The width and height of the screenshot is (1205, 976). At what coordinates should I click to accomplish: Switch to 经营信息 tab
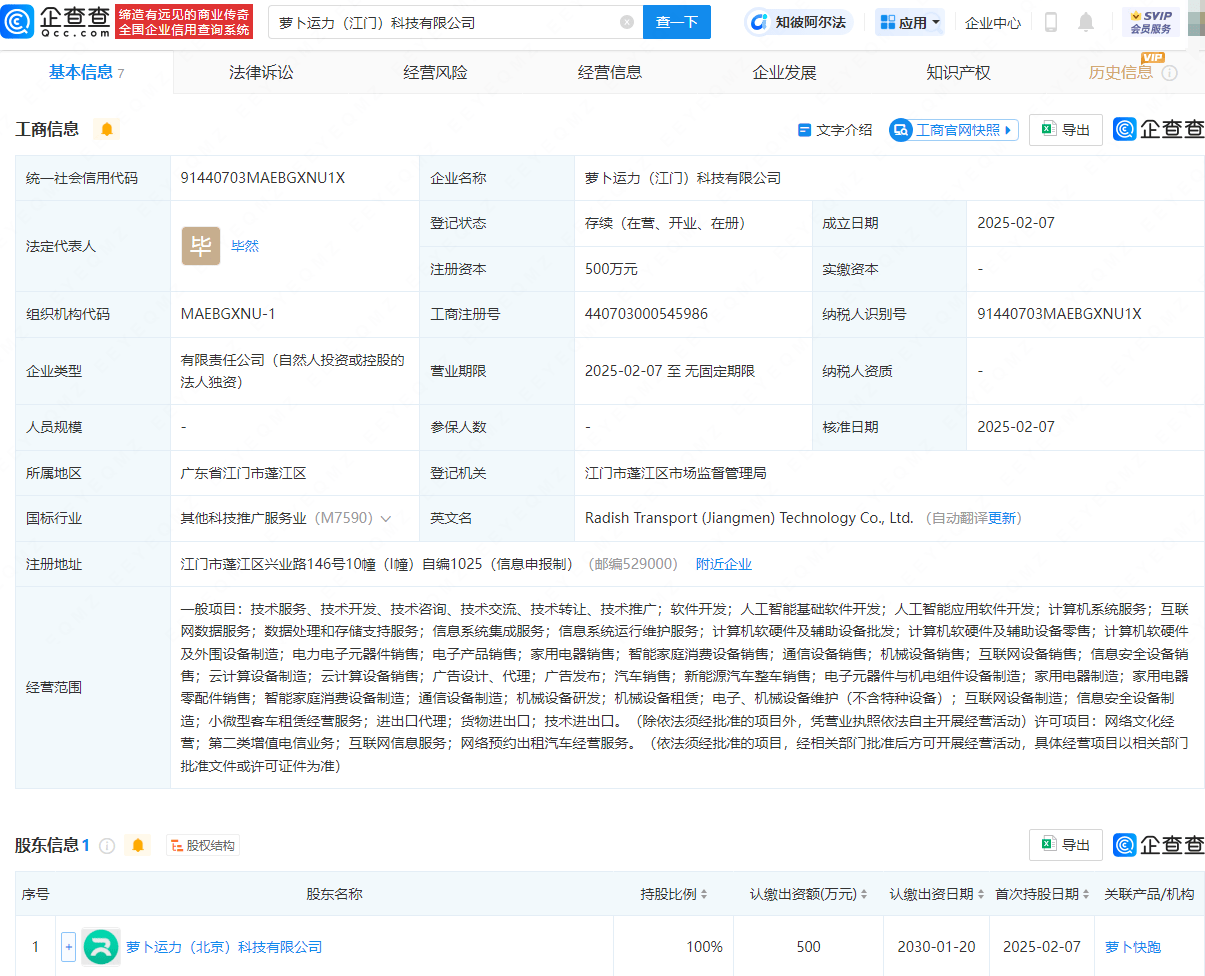(610, 73)
